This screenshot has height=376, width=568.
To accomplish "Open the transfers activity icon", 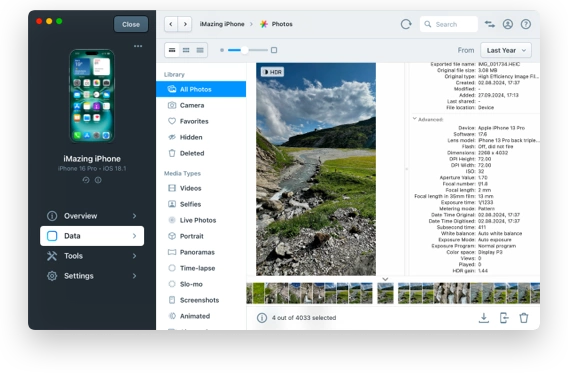I will coord(490,24).
